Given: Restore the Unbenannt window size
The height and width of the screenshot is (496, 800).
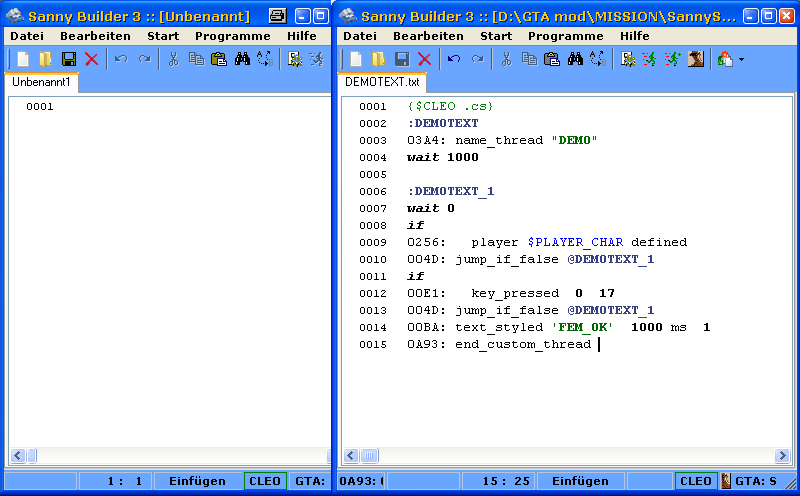Looking at the screenshot, I should 320,16.
